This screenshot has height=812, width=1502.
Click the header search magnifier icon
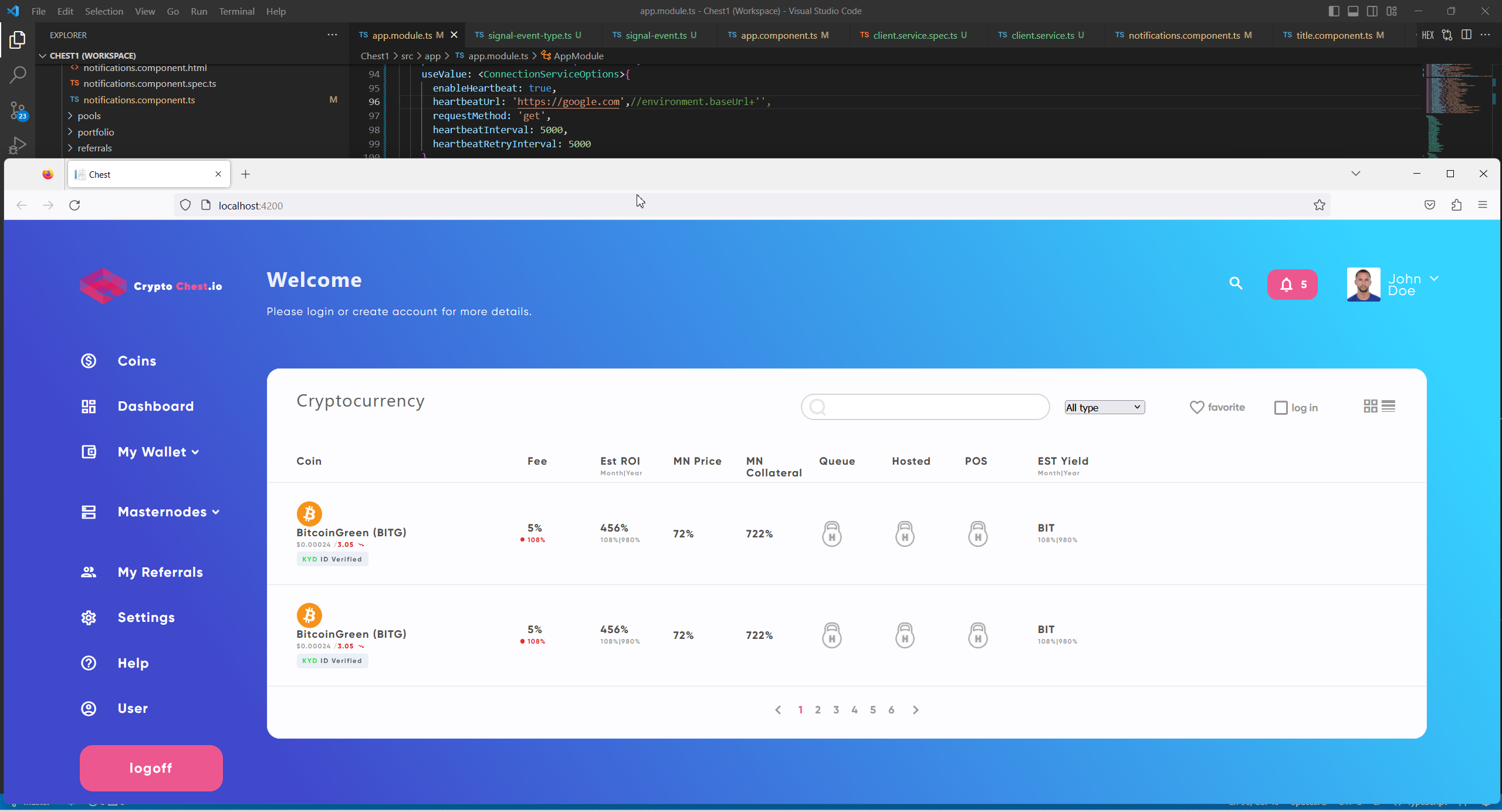(x=1236, y=283)
